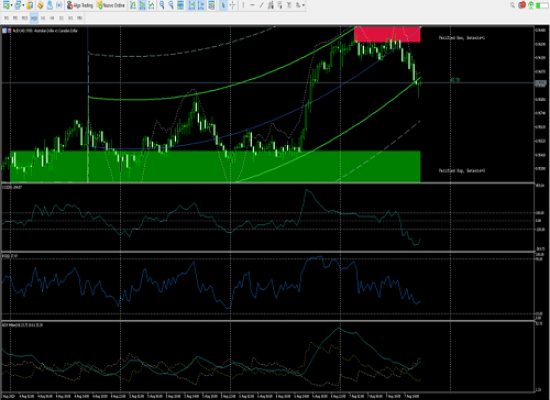Zoom in on the chart

162,5
